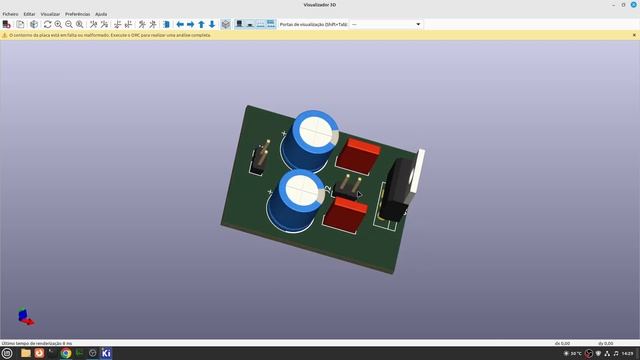
Task: Rotate Z counterclockwise
Action: point(153,24)
